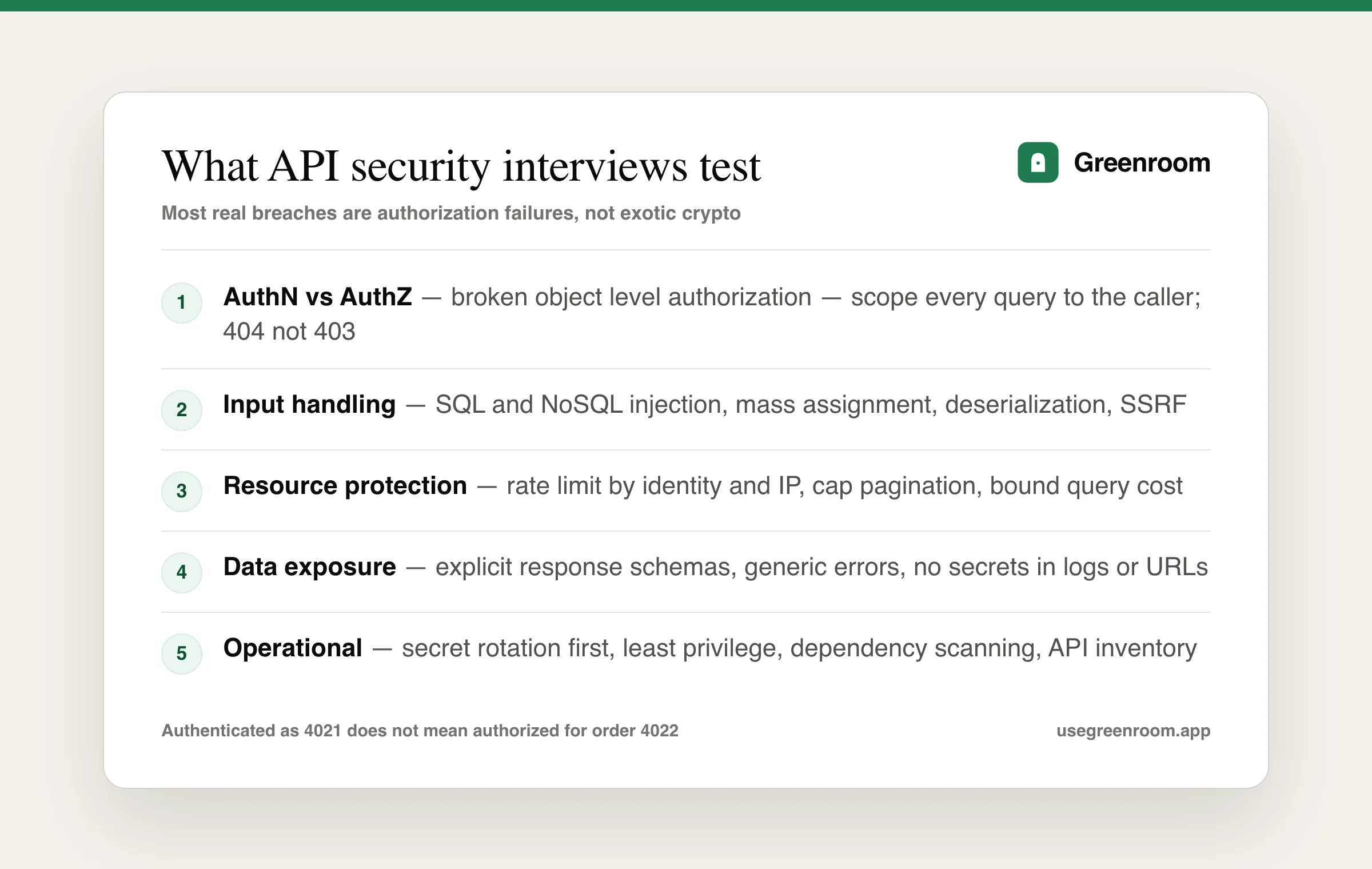The image size is (1372, 869).
Task: Open the usegreenroom.app link
Action: 1133,731
